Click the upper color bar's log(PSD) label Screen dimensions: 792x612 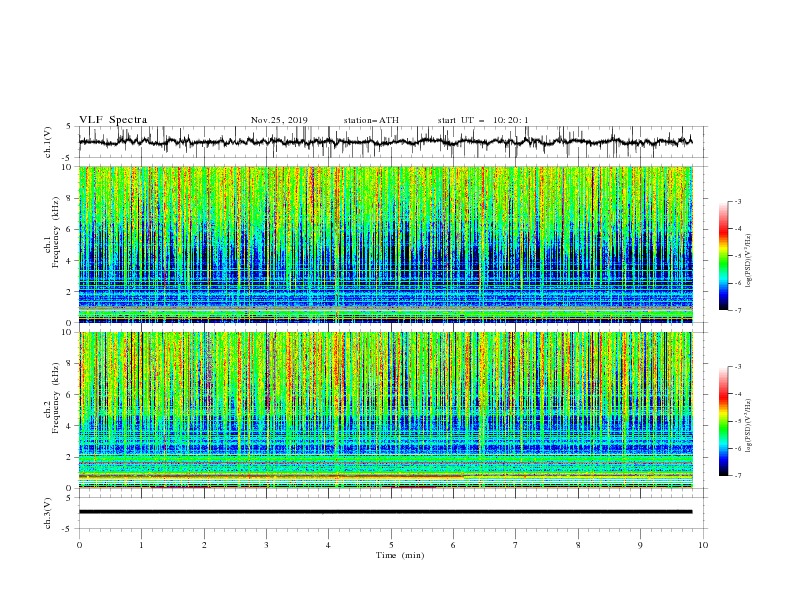tap(749, 261)
